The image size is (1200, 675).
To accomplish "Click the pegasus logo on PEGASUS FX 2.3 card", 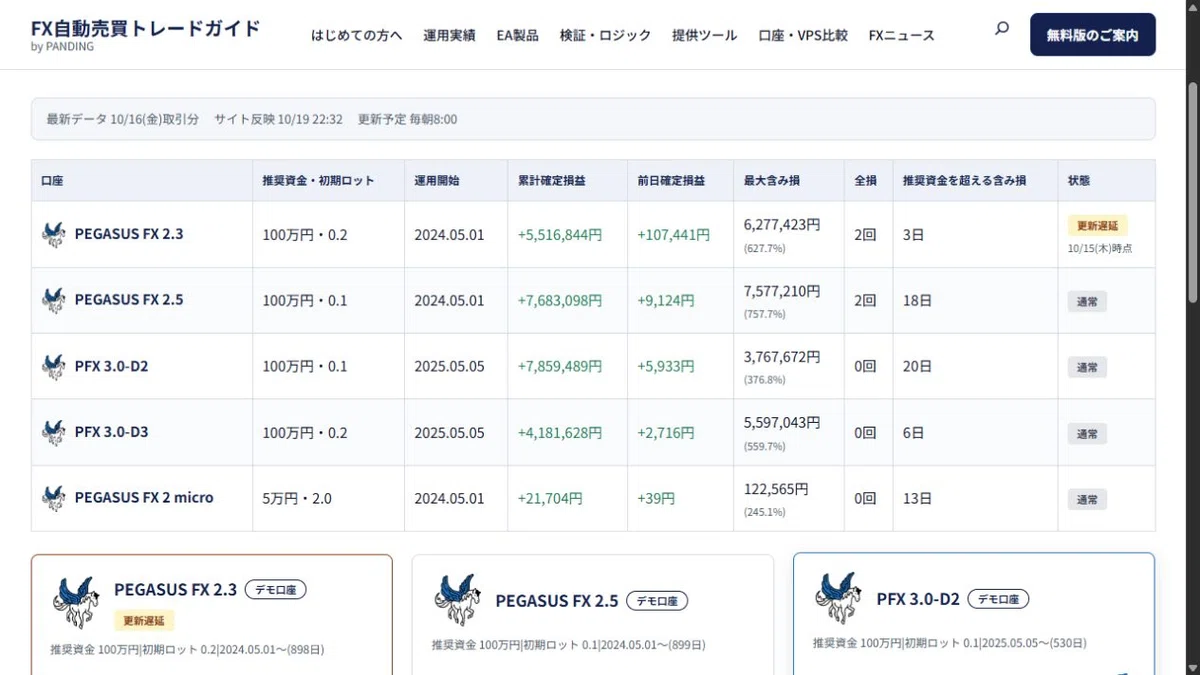I will click(x=77, y=602).
